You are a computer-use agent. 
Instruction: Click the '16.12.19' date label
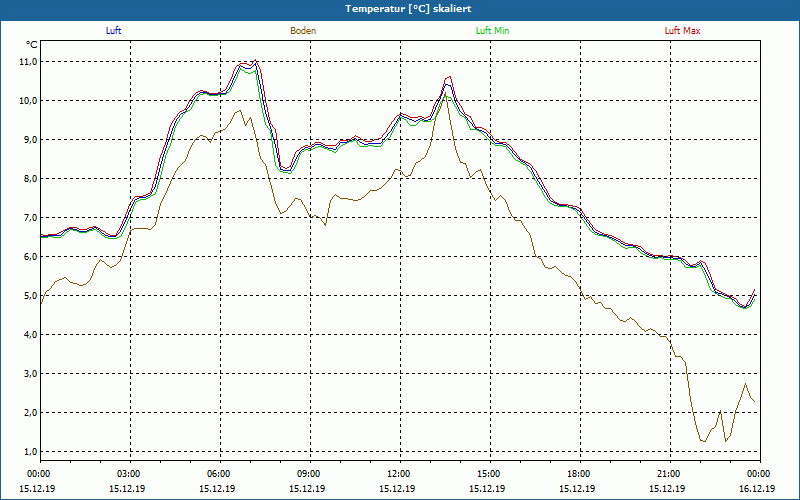(x=757, y=488)
